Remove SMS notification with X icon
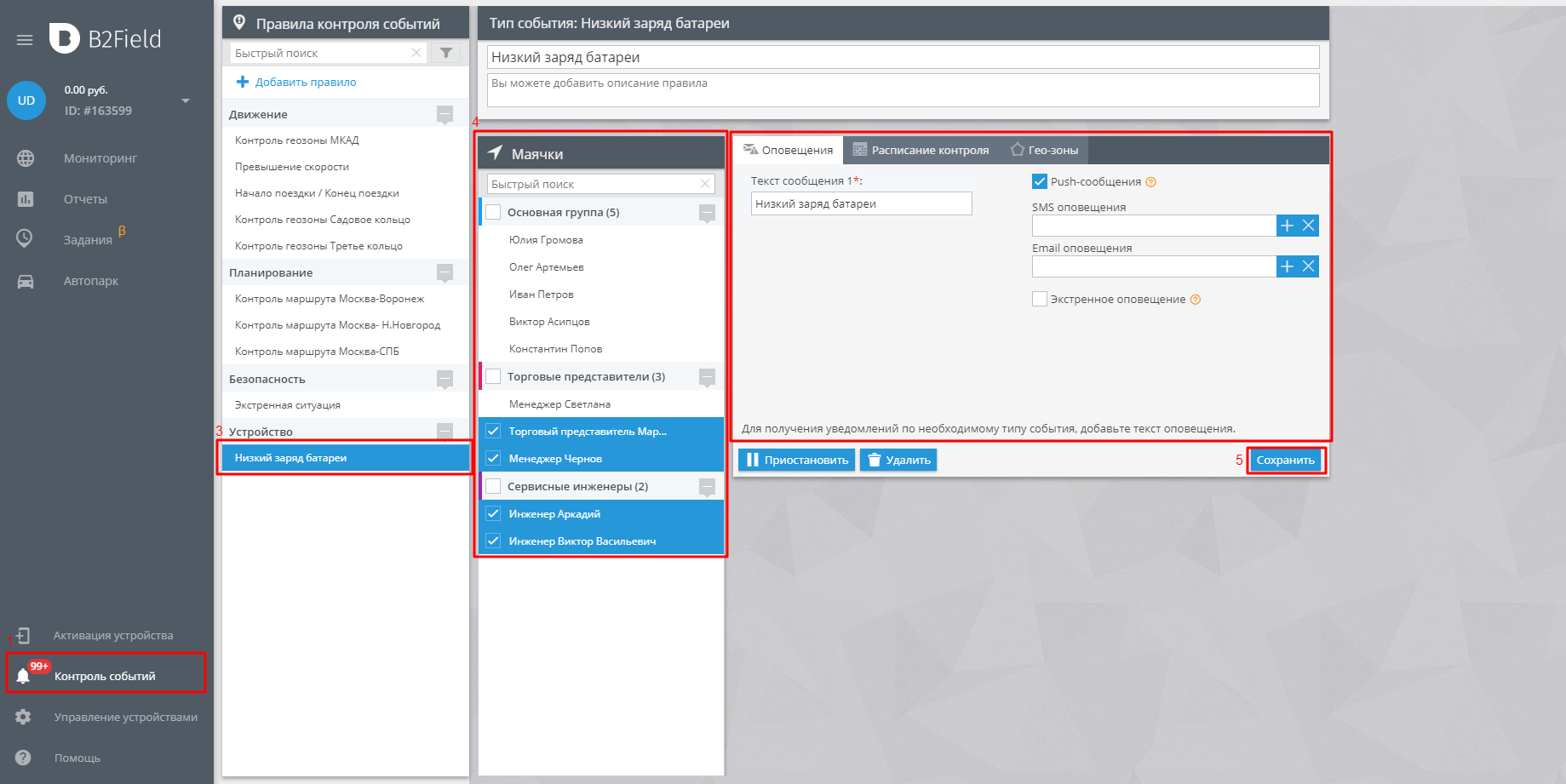The width and height of the screenshot is (1566, 784). click(1309, 226)
